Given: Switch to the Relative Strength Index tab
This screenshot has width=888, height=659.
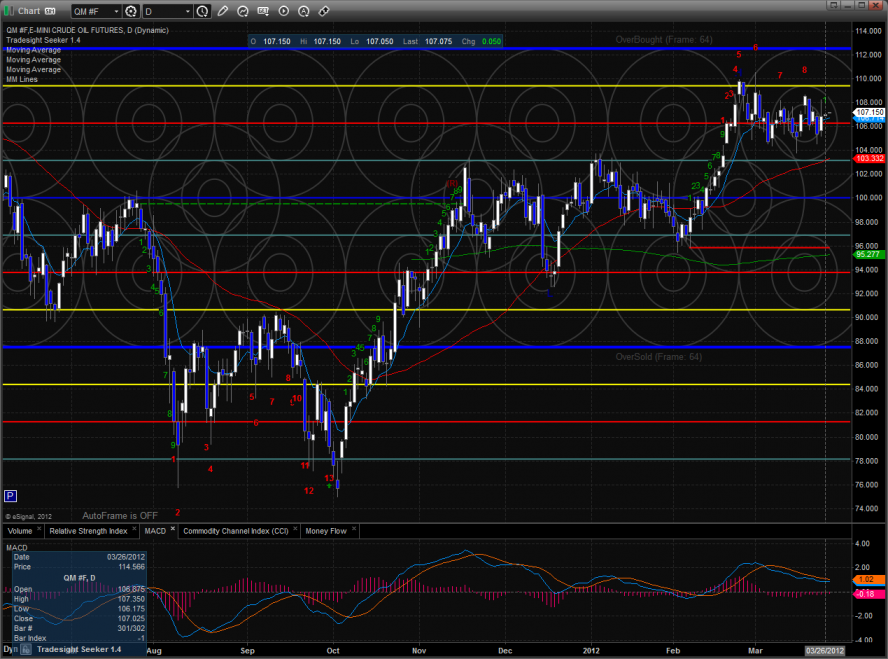Looking at the screenshot, I should click(x=89, y=531).
